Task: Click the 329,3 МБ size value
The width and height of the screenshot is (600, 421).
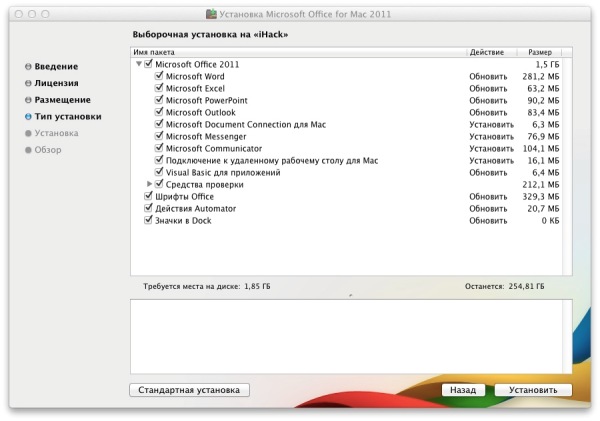Action: tap(541, 197)
